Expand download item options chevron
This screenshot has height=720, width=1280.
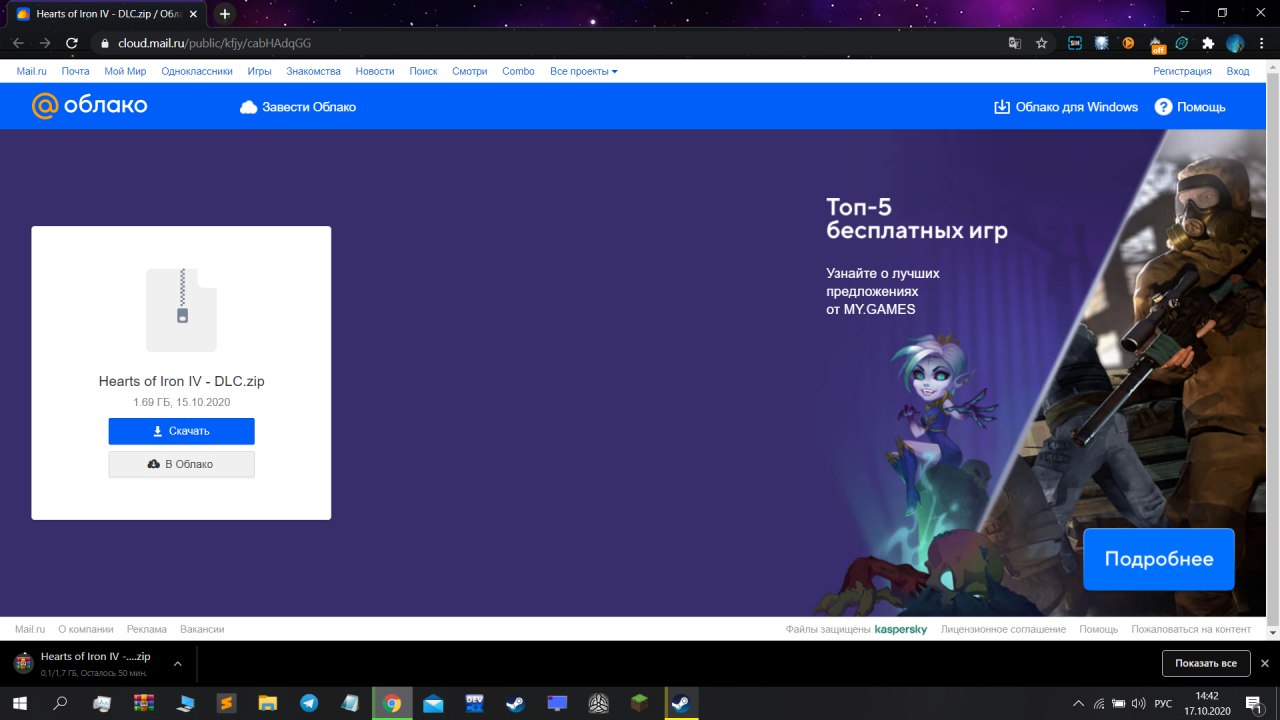(177, 663)
